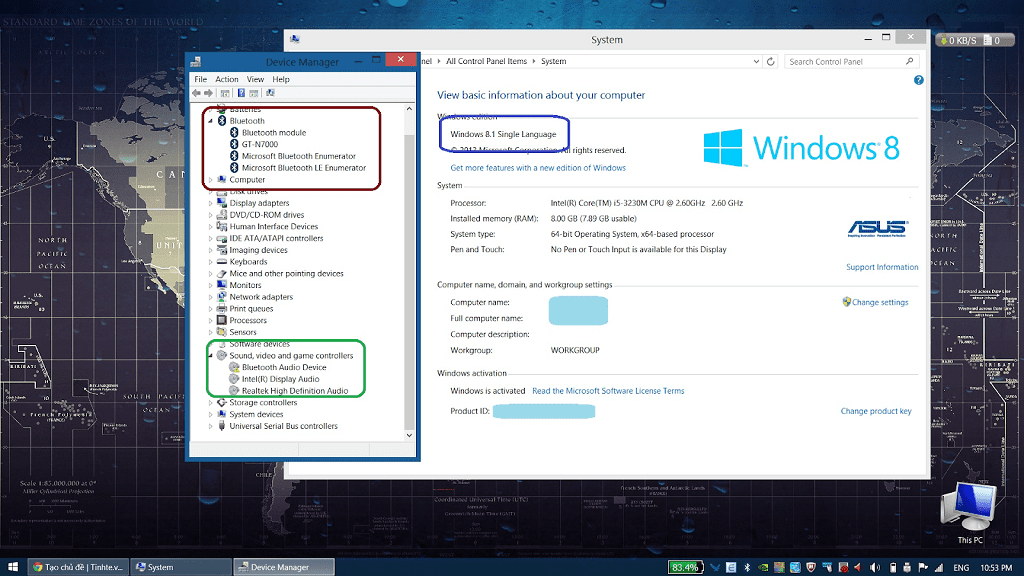Expand the Monitors category

coord(211,286)
